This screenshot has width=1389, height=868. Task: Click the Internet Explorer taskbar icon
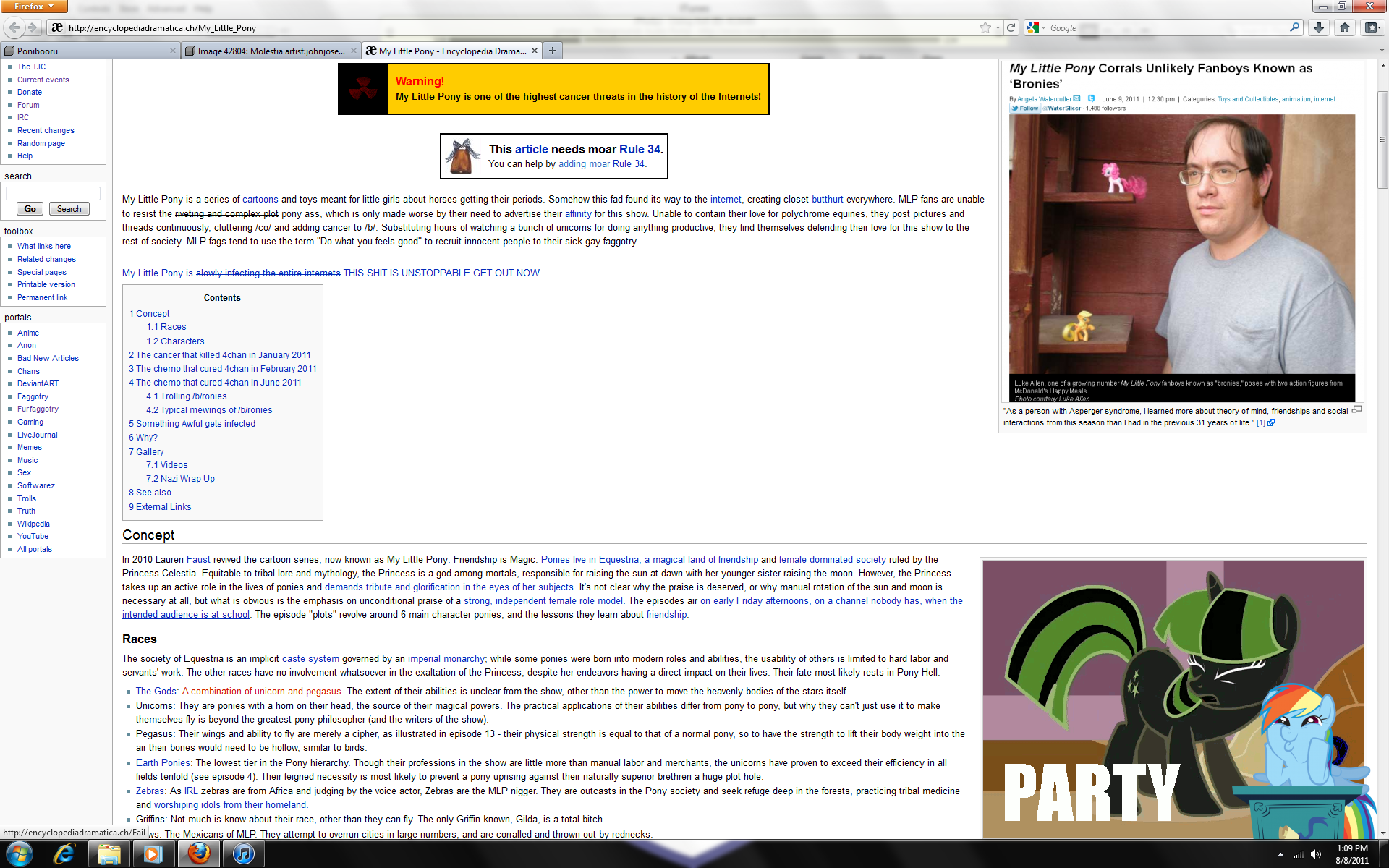(64, 854)
